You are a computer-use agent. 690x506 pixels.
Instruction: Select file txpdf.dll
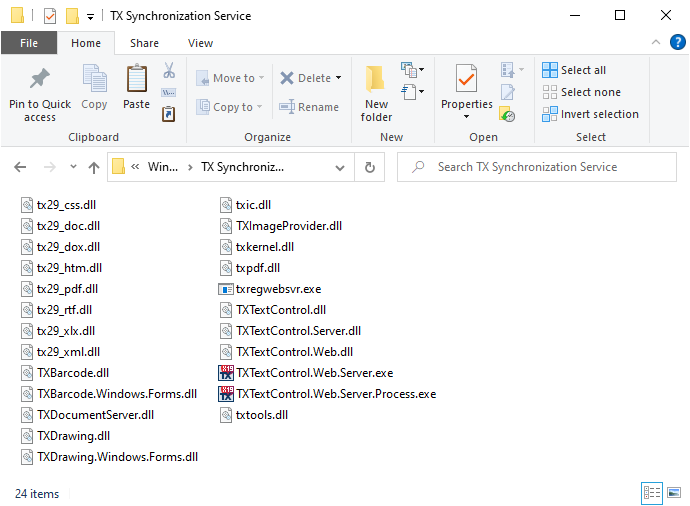pyautogui.click(x=250, y=268)
